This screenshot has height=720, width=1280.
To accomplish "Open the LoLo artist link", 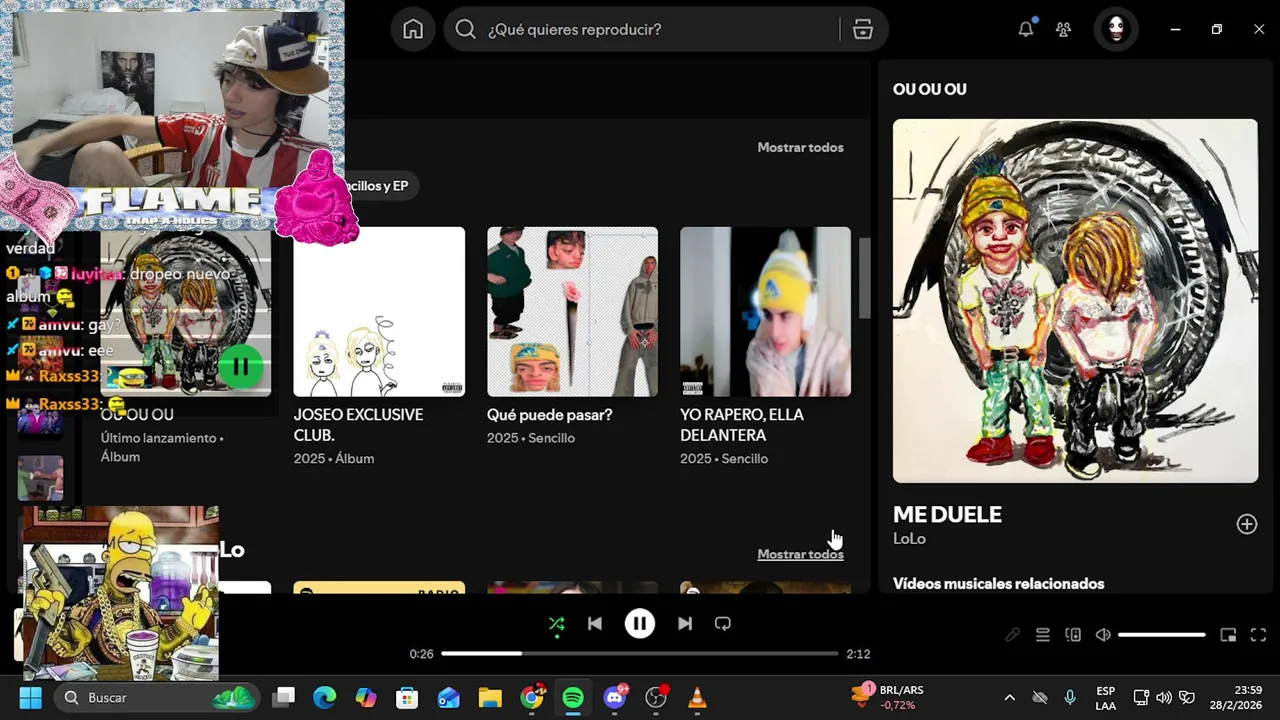I will click(x=909, y=539).
